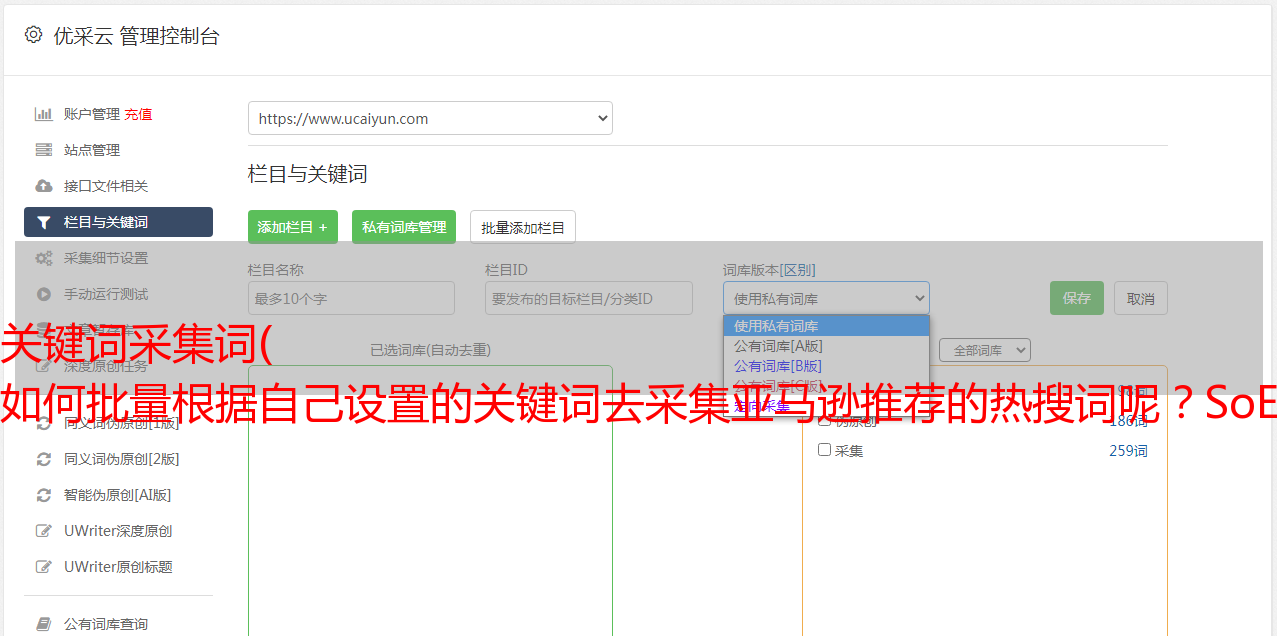Open 站点管理 via its server icon
The height and width of the screenshot is (636, 1277).
43,150
